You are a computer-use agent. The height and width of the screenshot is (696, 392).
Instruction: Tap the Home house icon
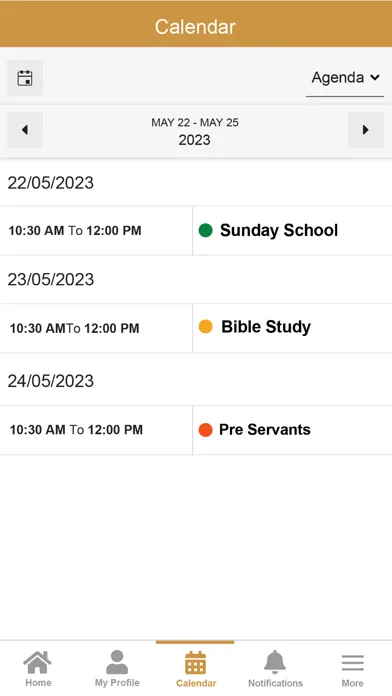click(38, 662)
